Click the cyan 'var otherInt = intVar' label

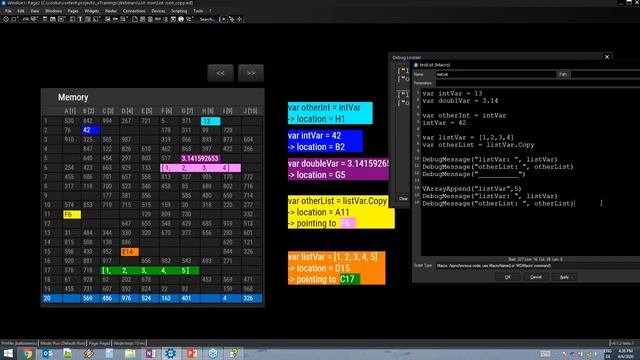330,113
